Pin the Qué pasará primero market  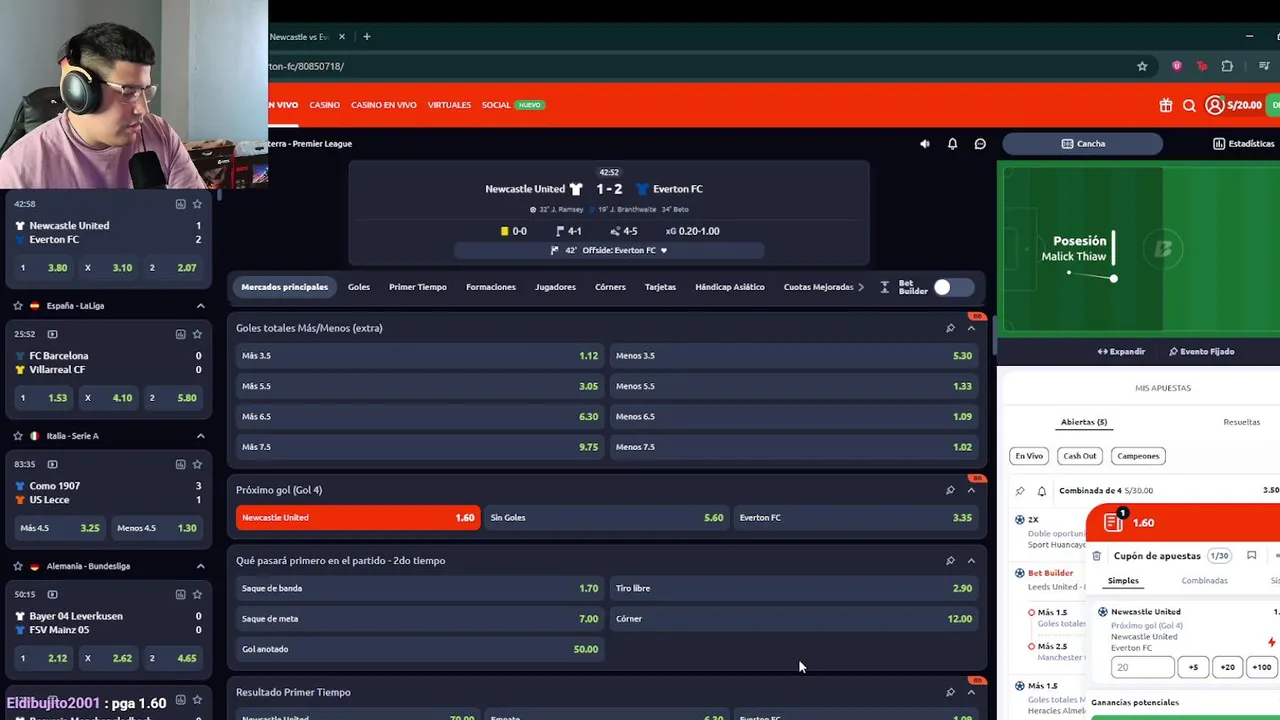[x=950, y=561]
